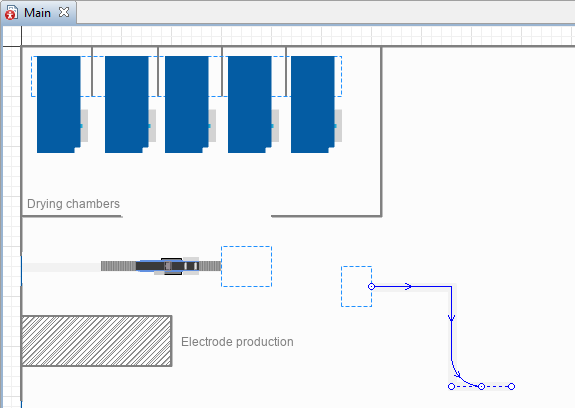The image size is (575, 408).
Task: Select the hatched electrode production rectangle
Action: [x=97, y=341]
